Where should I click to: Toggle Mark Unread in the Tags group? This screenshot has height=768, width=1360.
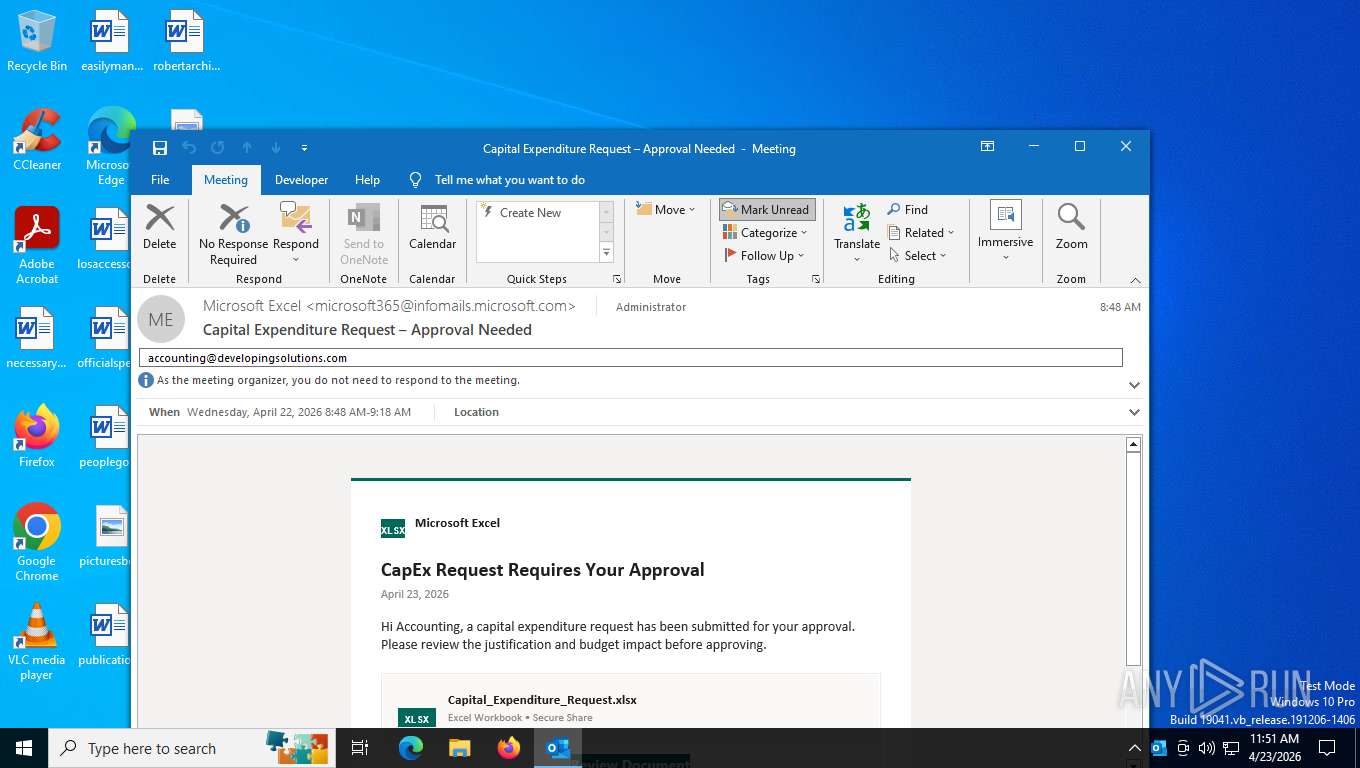click(x=767, y=210)
